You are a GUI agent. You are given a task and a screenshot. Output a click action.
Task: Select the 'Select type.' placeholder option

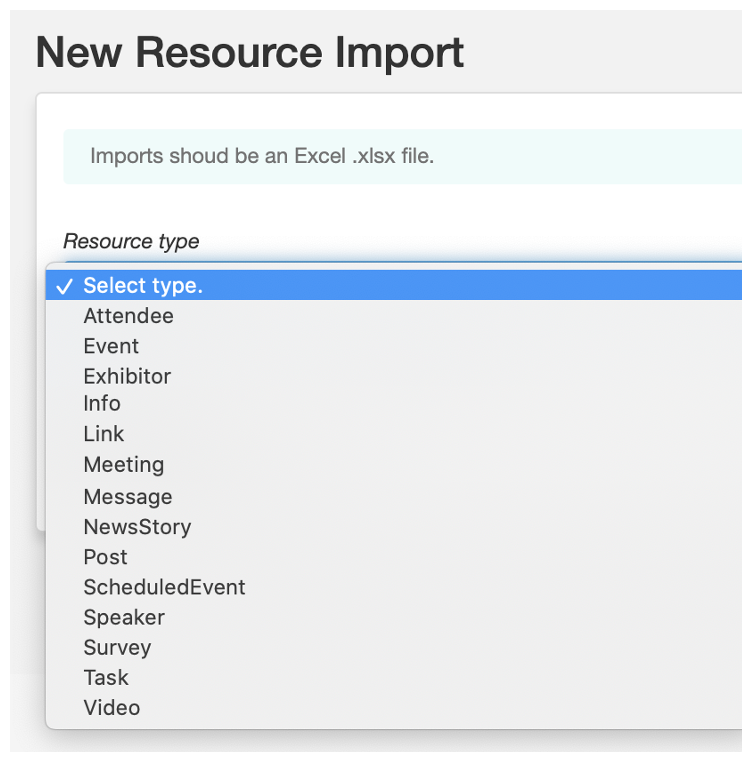[393, 285]
